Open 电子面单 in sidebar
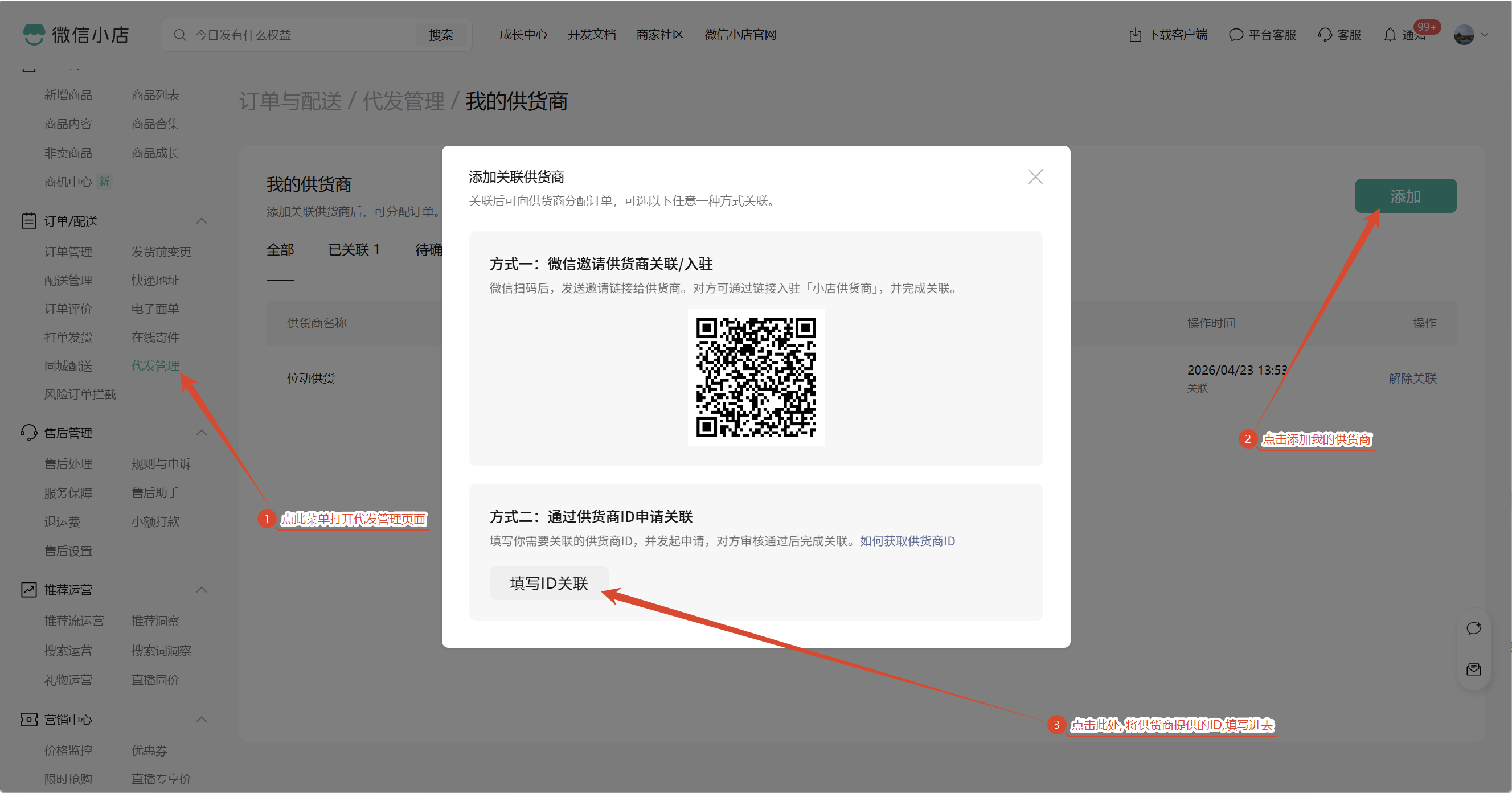 pyautogui.click(x=155, y=309)
